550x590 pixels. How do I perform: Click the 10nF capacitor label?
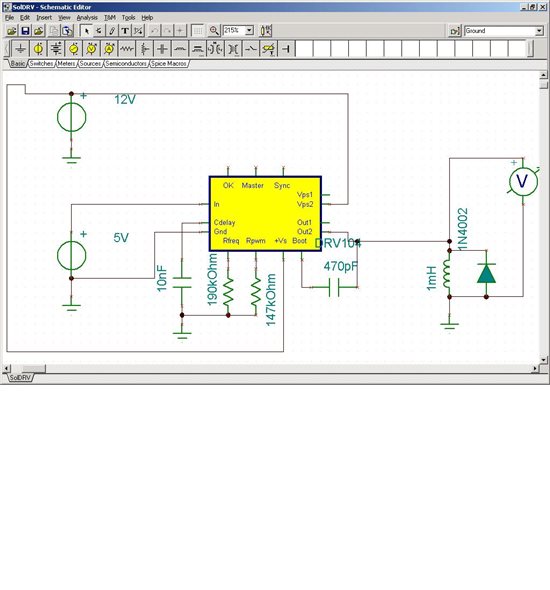(x=161, y=278)
